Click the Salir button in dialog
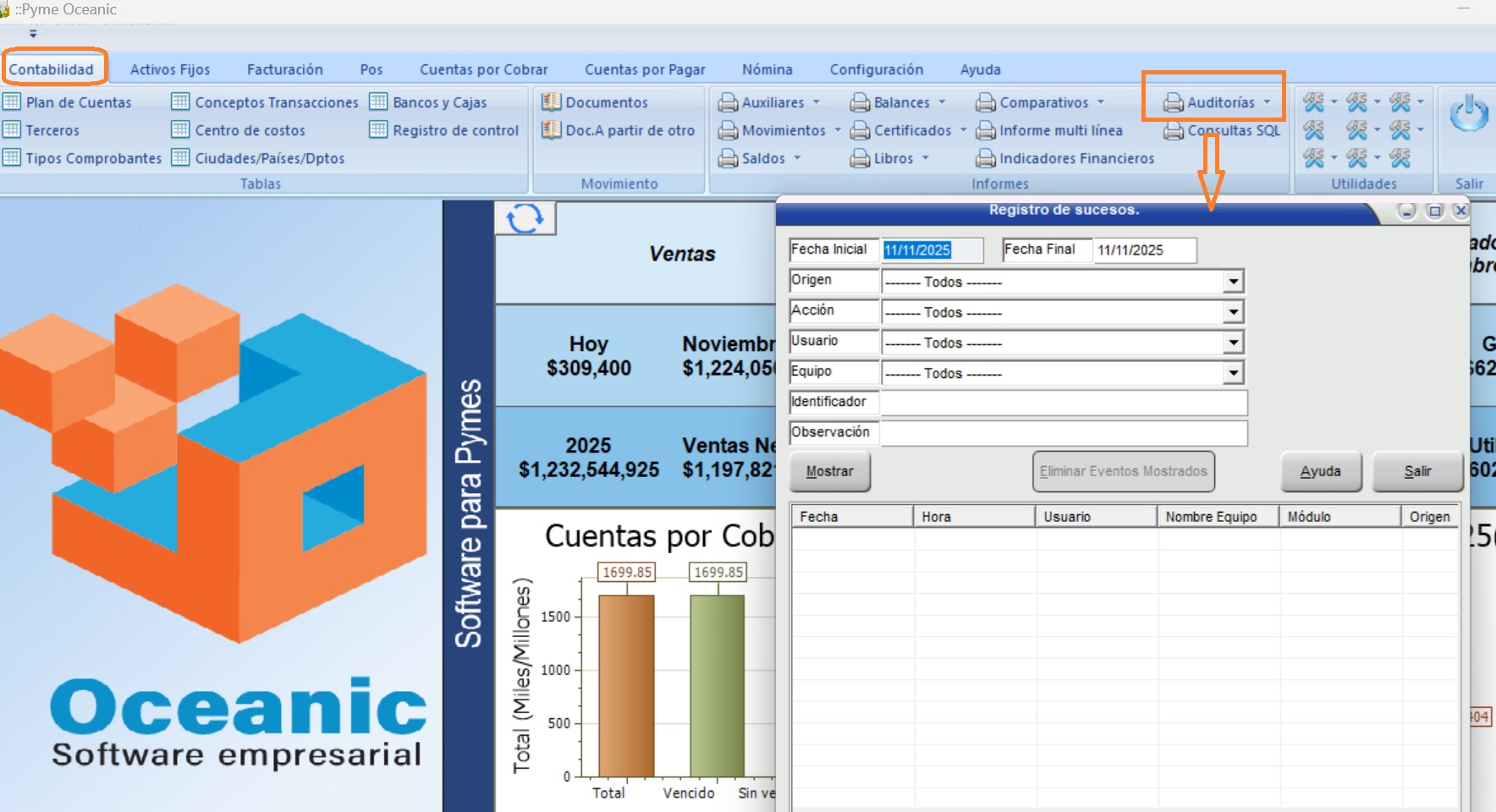The height and width of the screenshot is (812, 1496). click(1417, 471)
